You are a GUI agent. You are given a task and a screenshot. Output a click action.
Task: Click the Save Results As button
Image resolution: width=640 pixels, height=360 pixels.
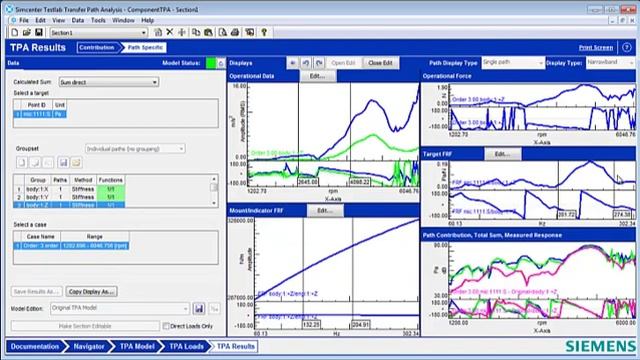coord(37,291)
